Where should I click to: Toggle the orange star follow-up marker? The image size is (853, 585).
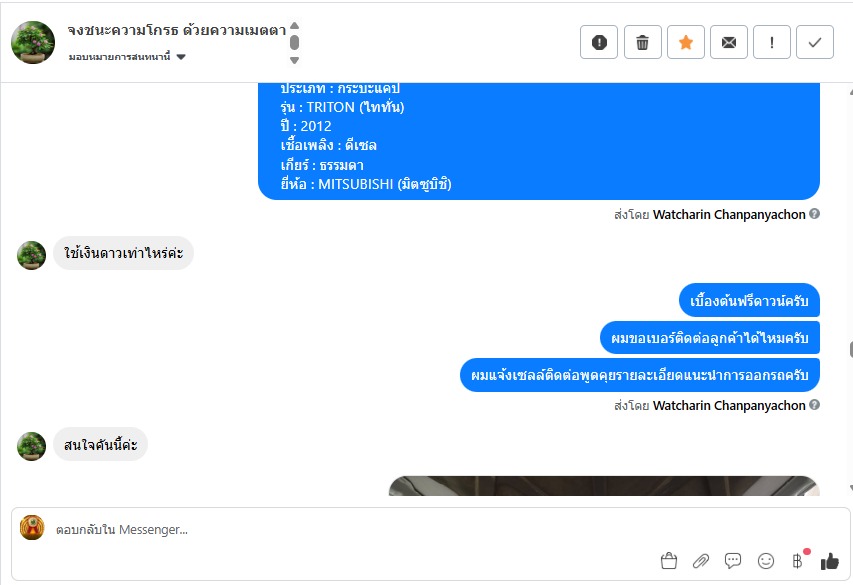686,42
